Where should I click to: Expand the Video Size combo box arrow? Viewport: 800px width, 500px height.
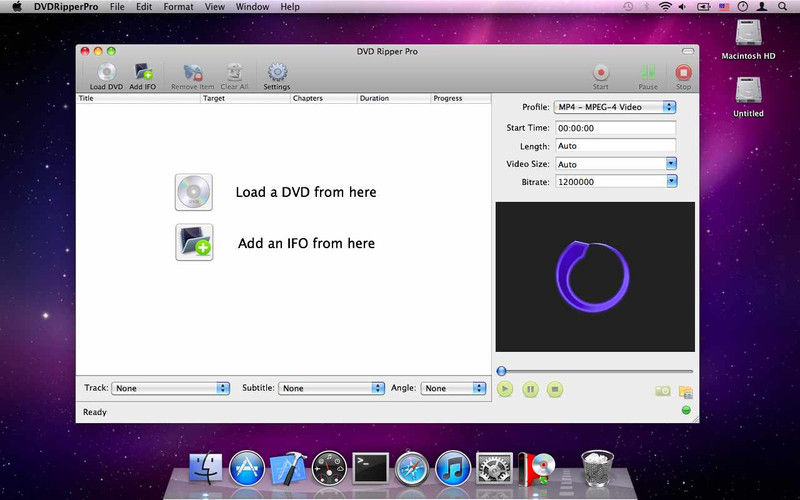coord(671,164)
